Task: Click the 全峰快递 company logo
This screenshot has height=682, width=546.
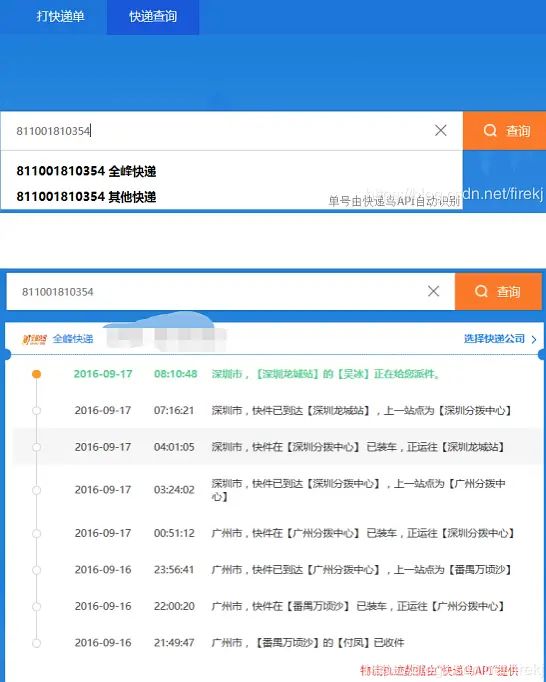Action: (x=34, y=339)
